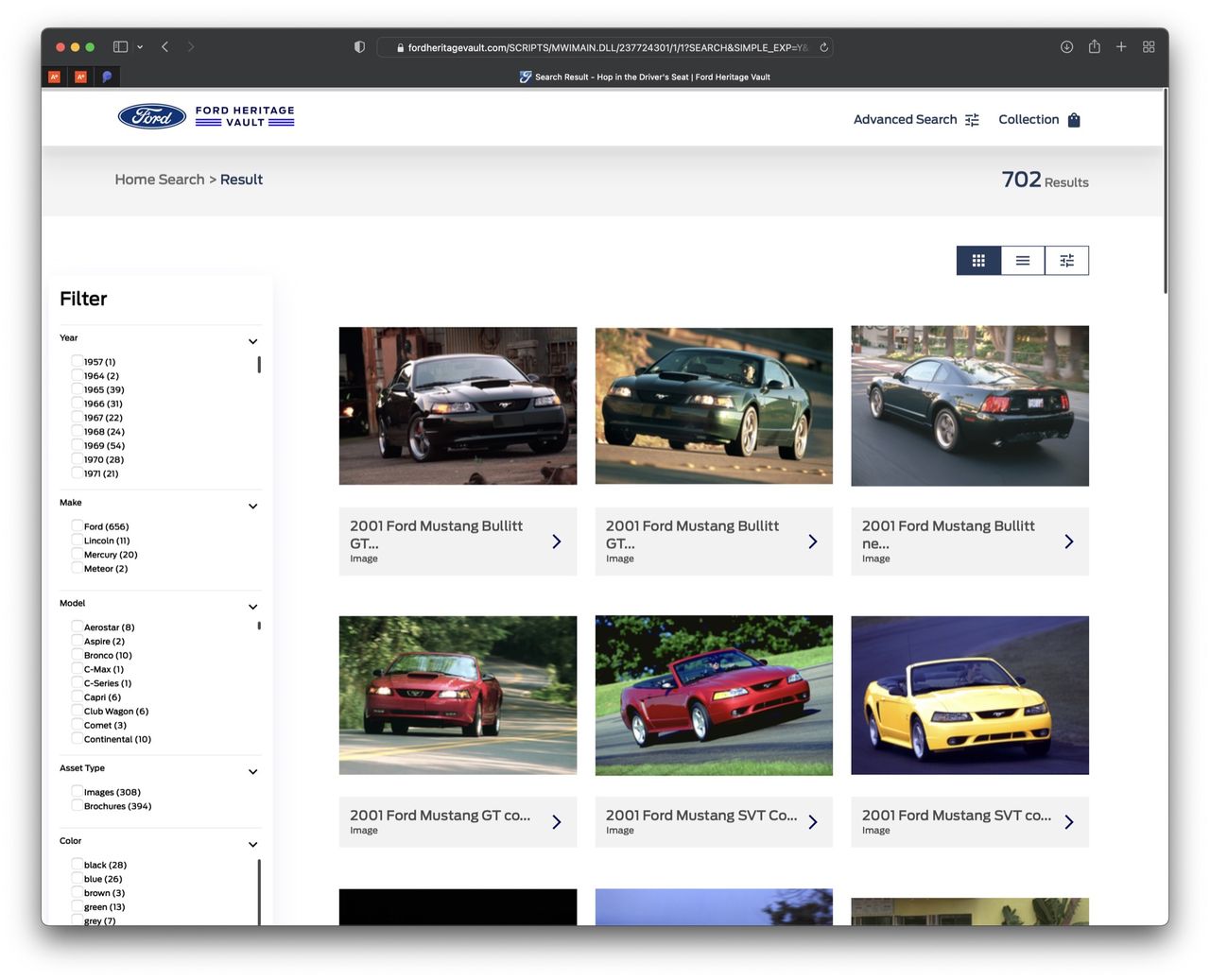
Task: Reload the page in address bar
Action: coord(823,47)
